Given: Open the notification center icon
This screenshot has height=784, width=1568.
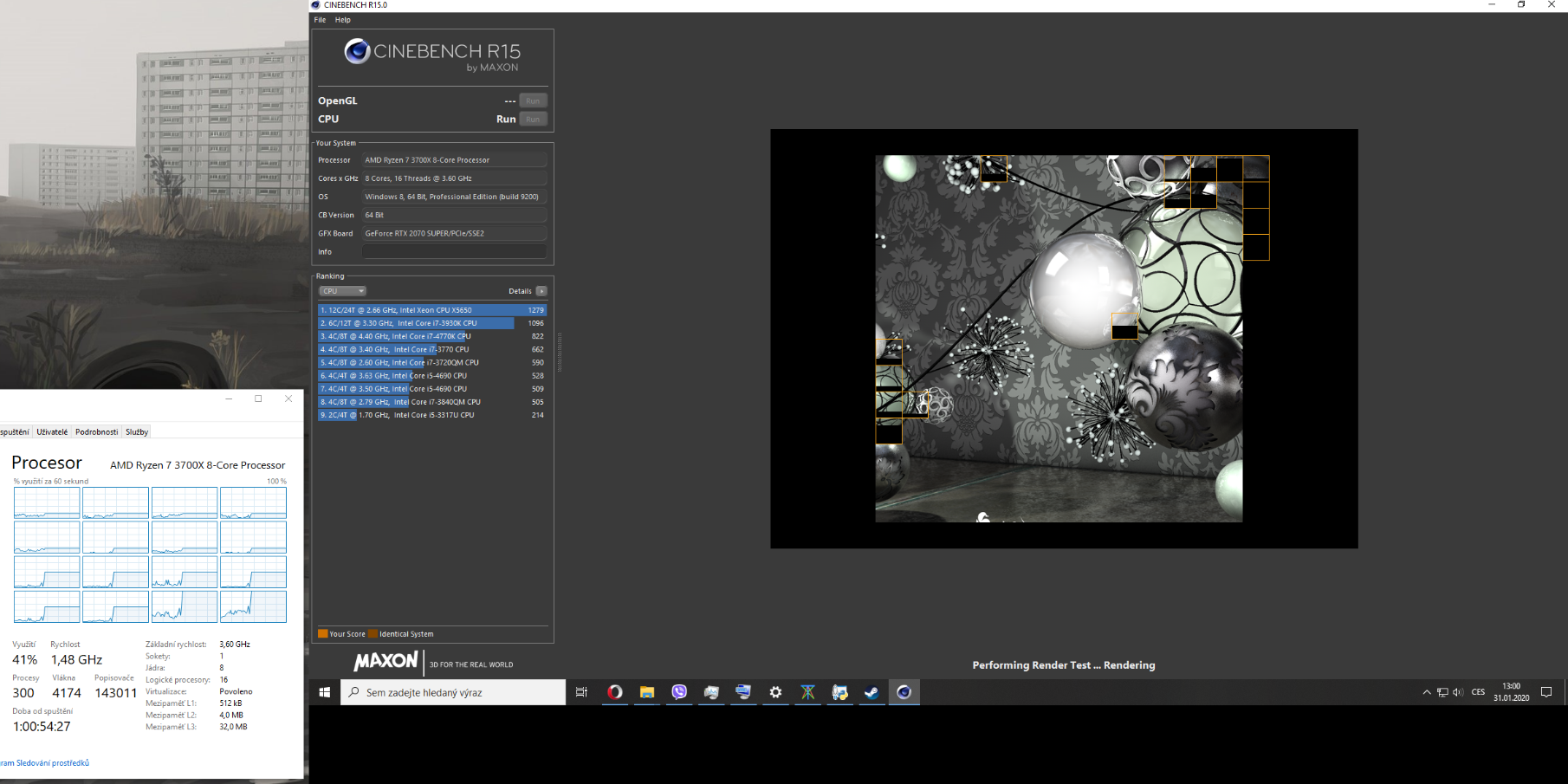Looking at the screenshot, I should tap(1546, 692).
